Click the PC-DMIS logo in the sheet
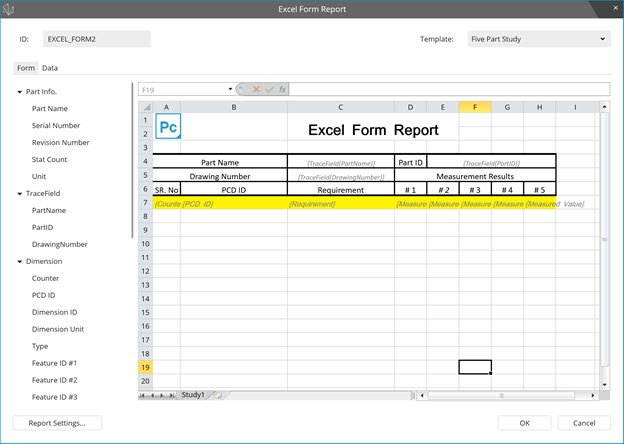Screen dimensions: 624x444 coord(170,128)
